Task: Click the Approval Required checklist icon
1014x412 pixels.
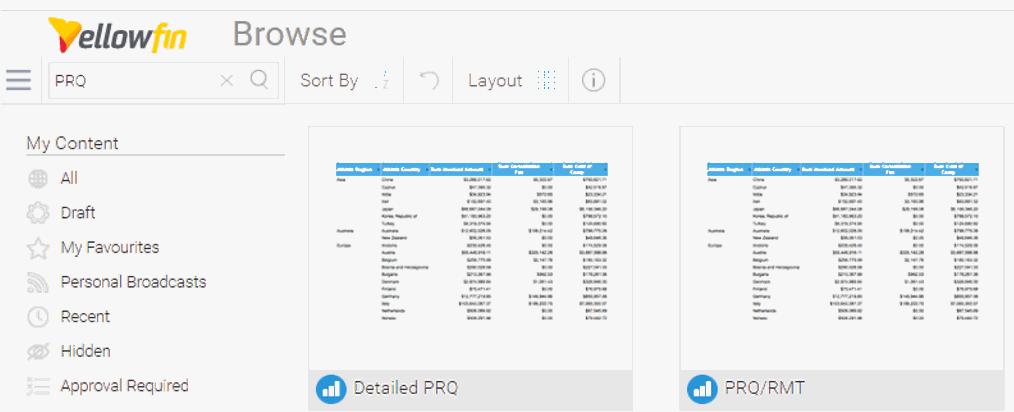Action: [x=38, y=386]
